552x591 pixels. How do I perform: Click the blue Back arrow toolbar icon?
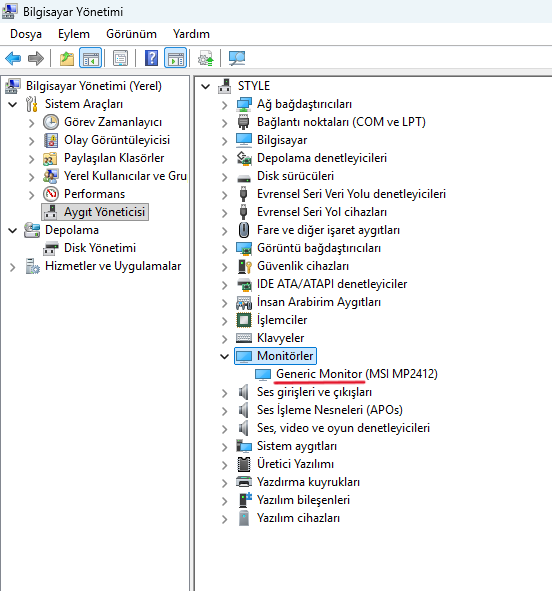(13, 58)
